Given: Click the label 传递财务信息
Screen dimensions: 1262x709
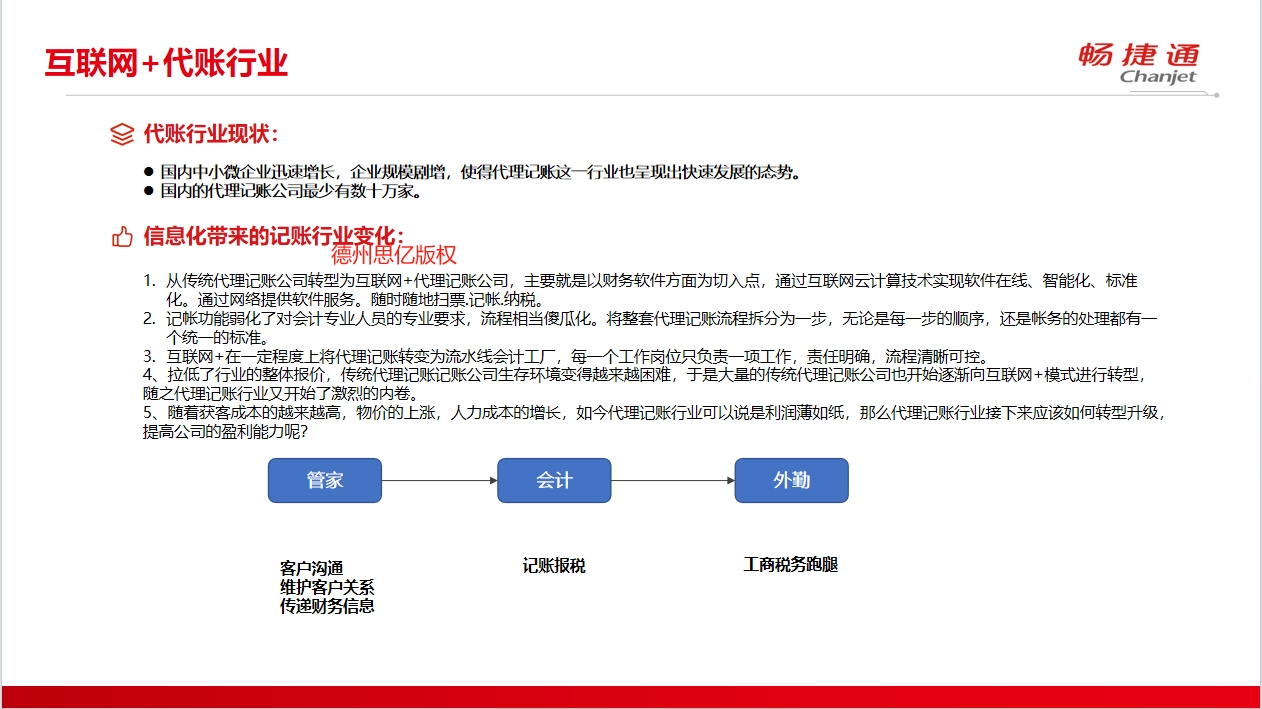Looking at the screenshot, I should [327, 606].
